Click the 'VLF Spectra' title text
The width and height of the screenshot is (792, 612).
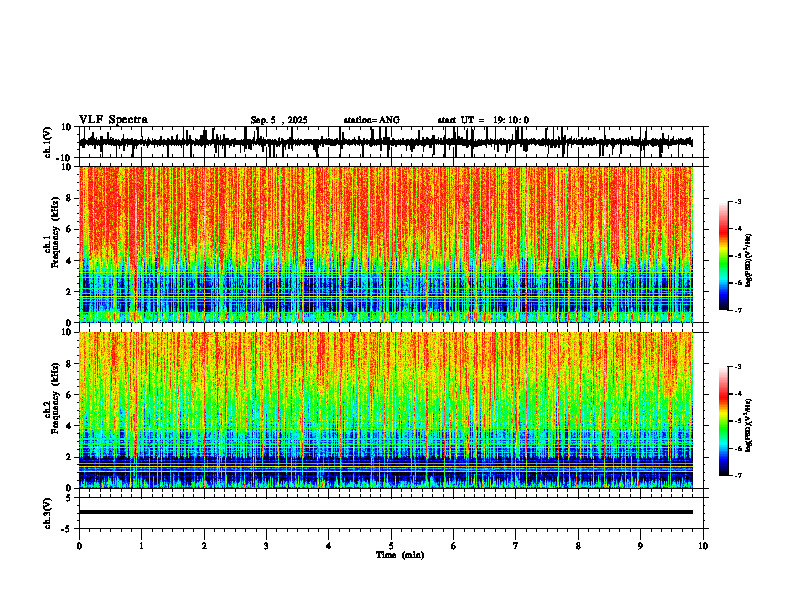pos(113,120)
